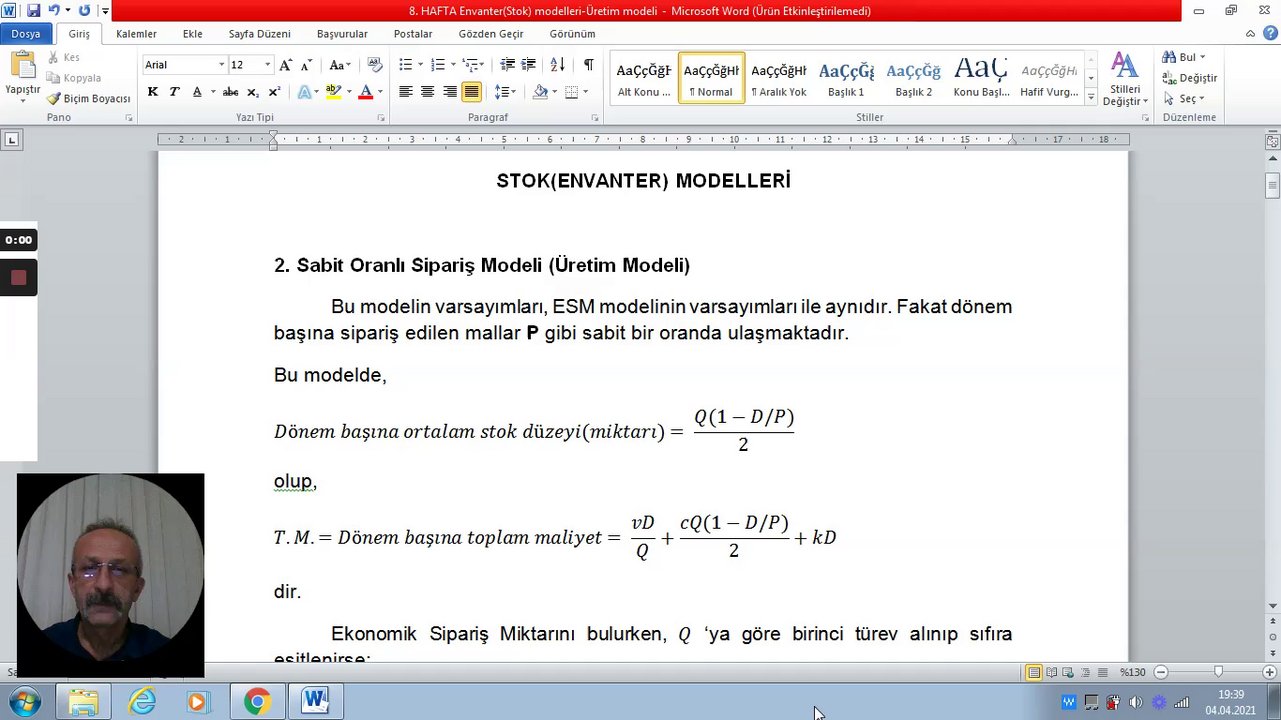Switch to the Ekle ribbon tab
Image resolution: width=1281 pixels, height=720 pixels.
[192, 34]
